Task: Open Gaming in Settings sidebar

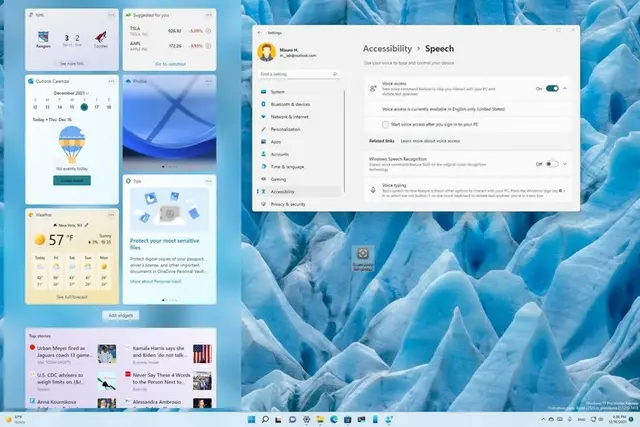Action: [x=300, y=179]
